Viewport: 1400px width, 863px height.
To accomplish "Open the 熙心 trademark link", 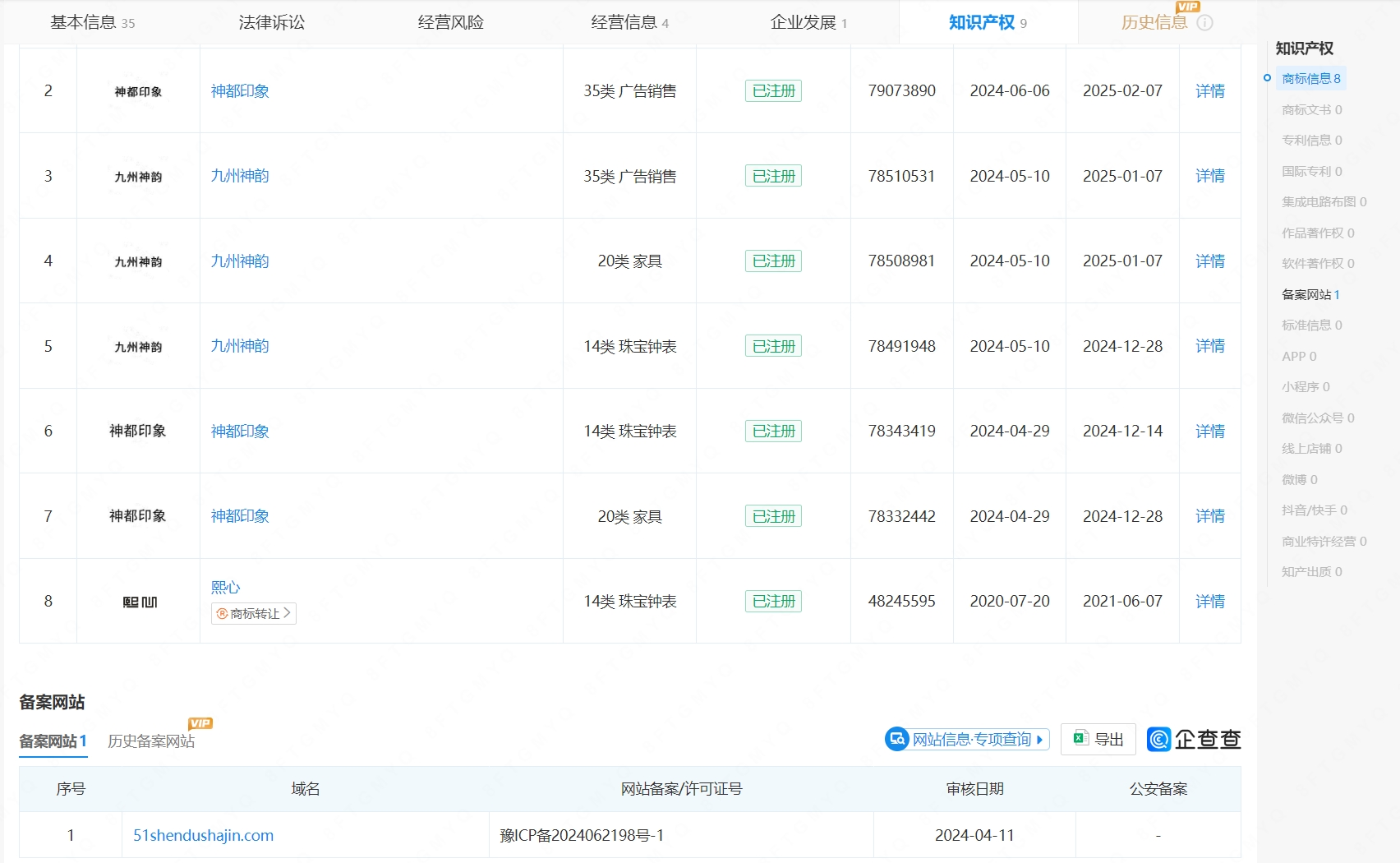I will [225, 587].
